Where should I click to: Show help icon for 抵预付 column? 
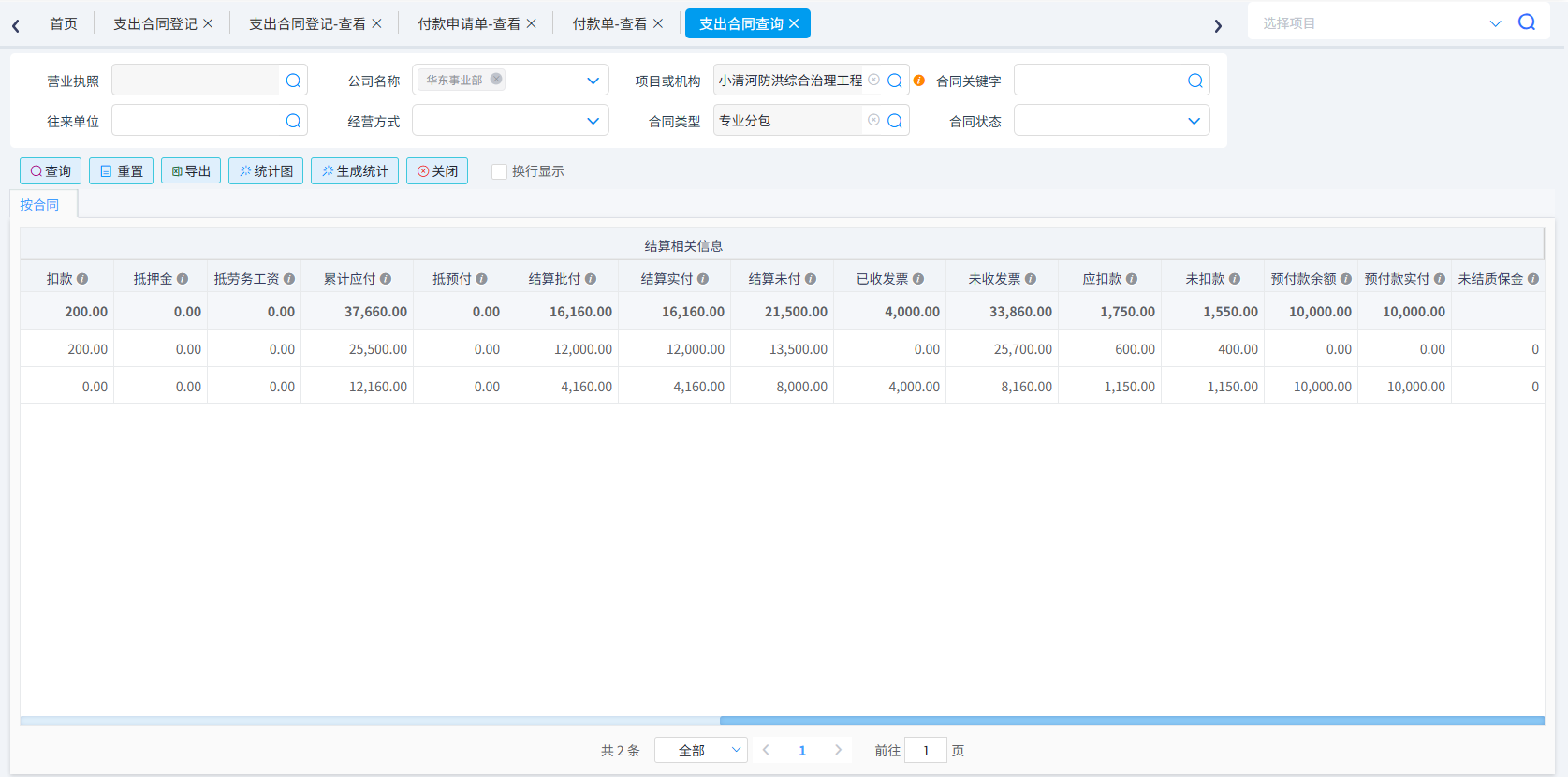(x=481, y=279)
